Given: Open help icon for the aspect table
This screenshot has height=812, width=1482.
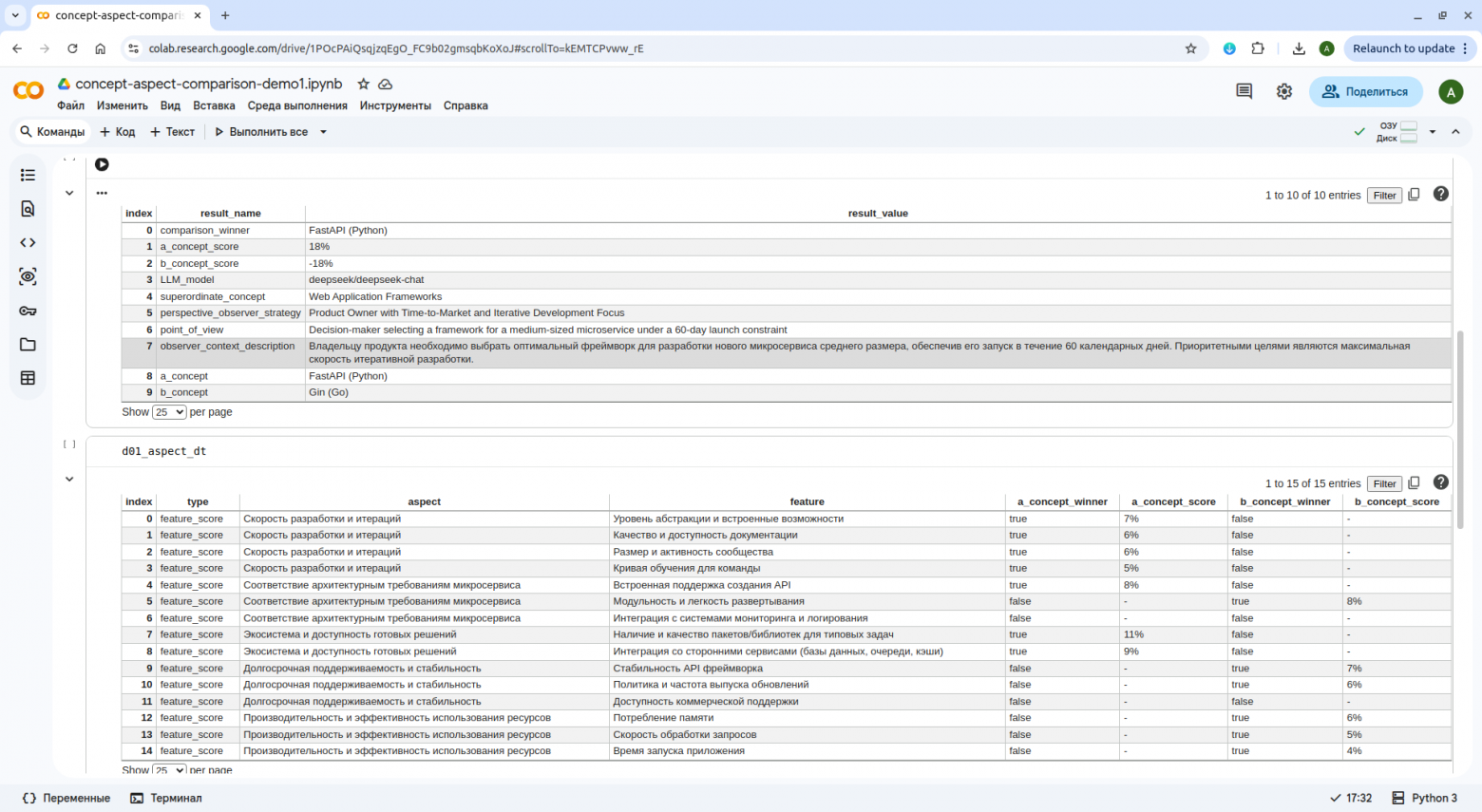Looking at the screenshot, I should point(1441,482).
